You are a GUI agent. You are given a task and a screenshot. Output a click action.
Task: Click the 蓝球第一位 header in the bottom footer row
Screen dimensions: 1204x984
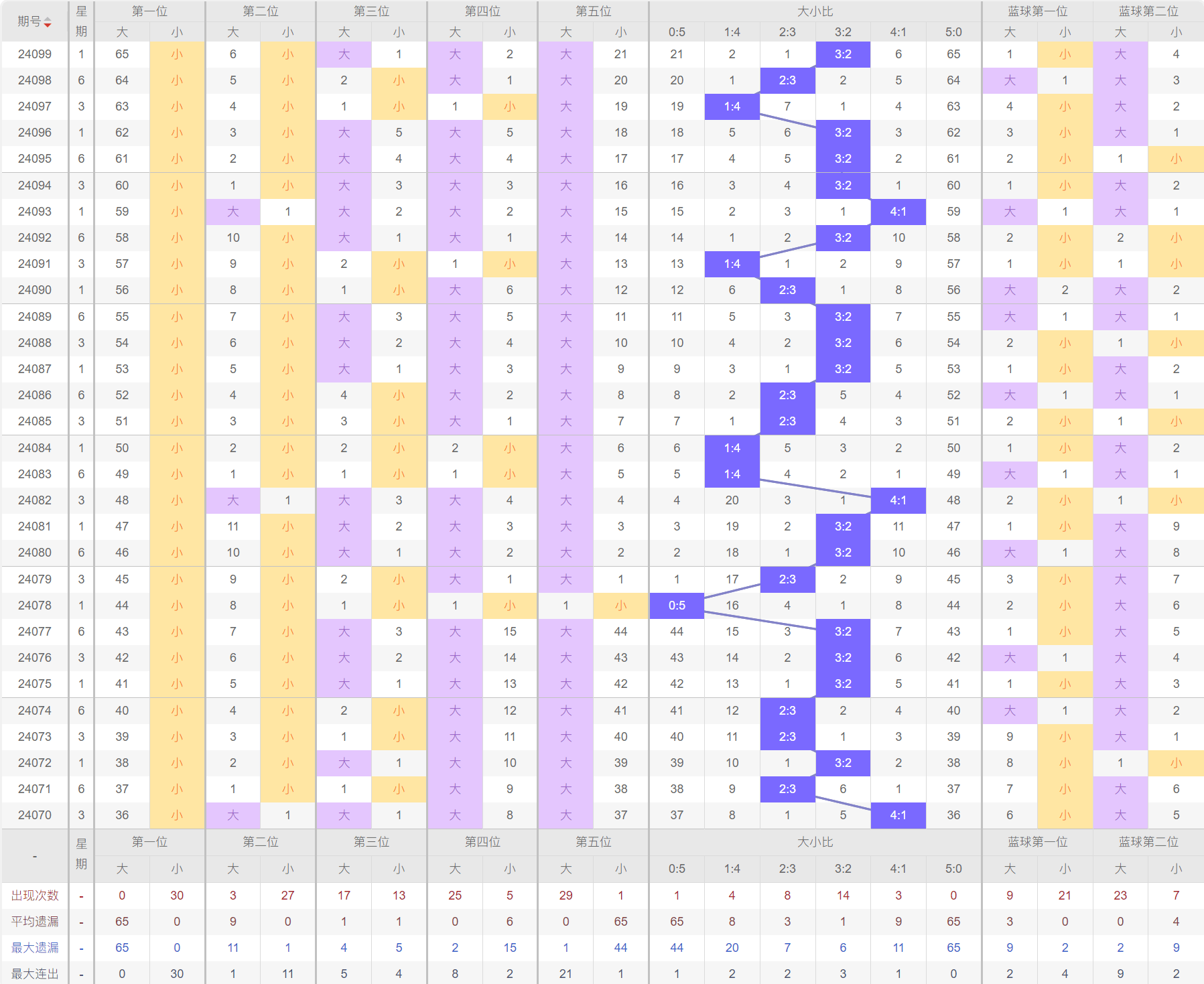point(1037,842)
